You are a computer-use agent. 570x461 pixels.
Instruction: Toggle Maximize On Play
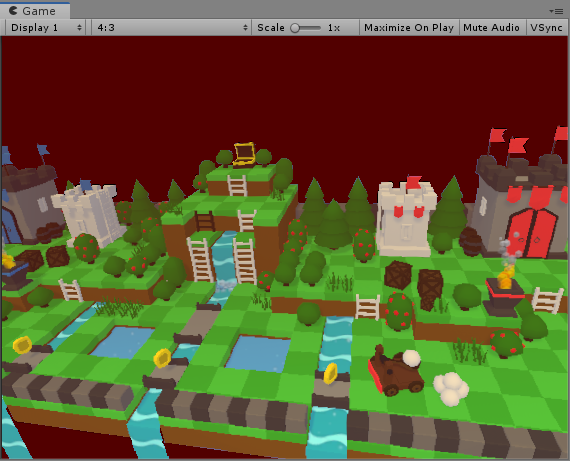click(x=409, y=28)
